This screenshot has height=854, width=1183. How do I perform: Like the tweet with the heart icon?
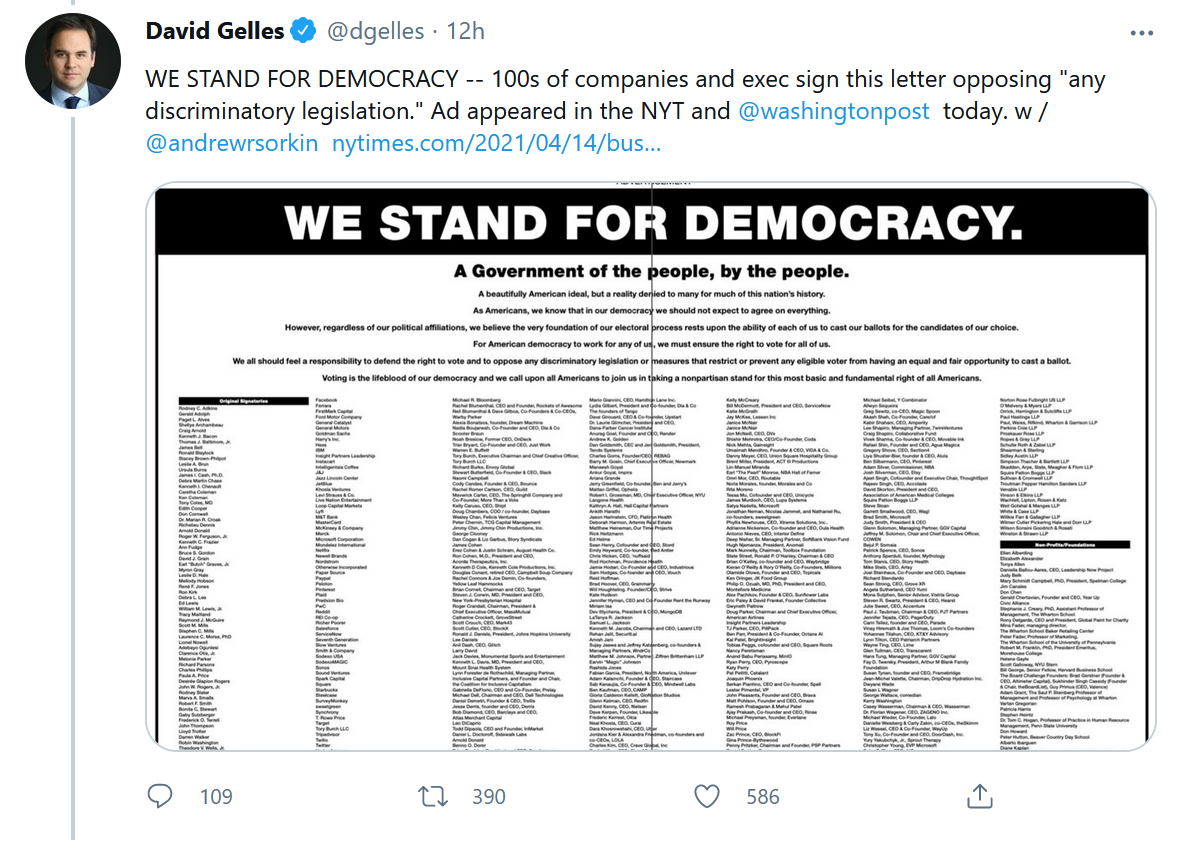pos(707,796)
